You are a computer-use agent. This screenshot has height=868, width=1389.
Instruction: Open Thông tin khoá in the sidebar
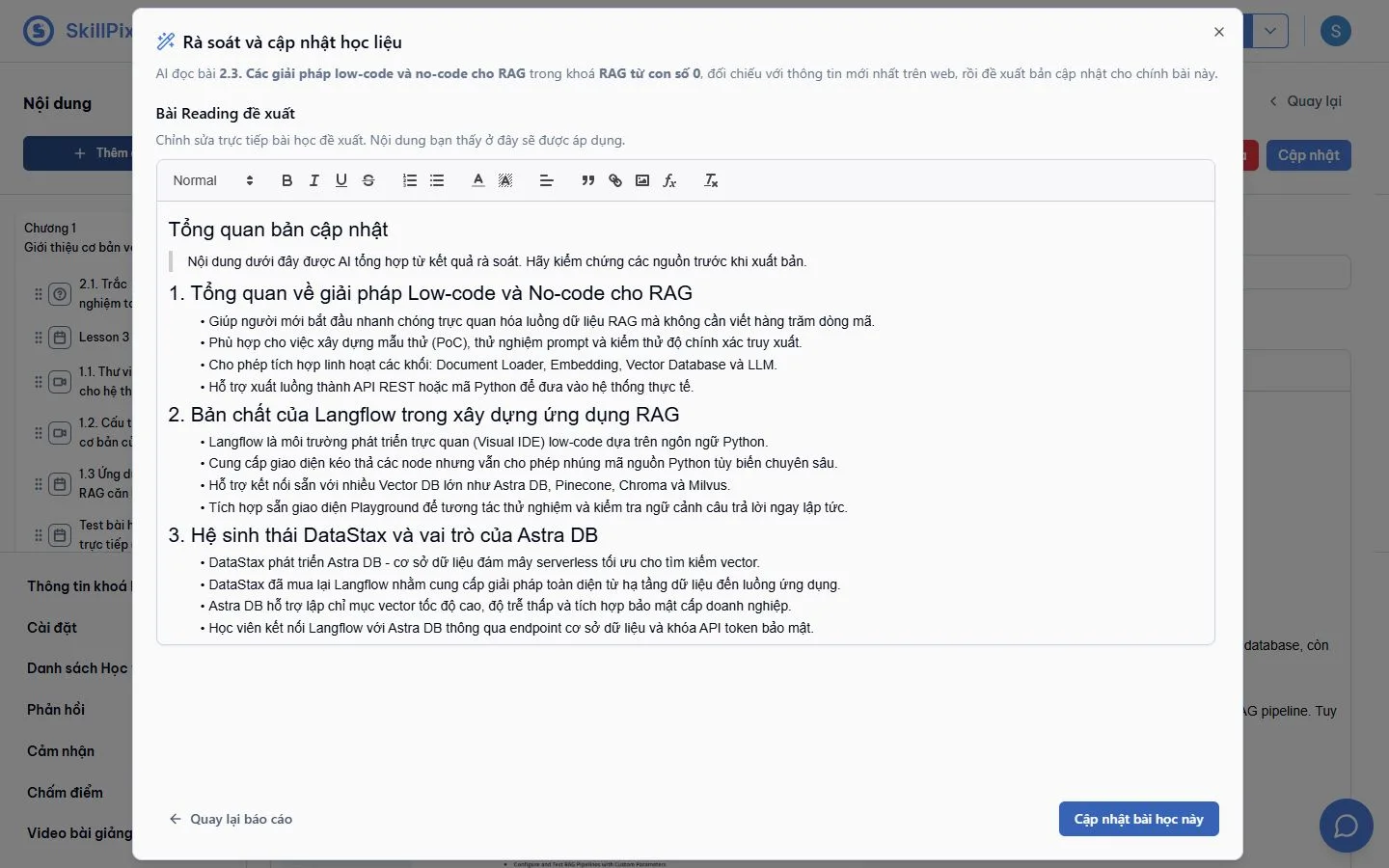pyautogui.click(x=79, y=586)
